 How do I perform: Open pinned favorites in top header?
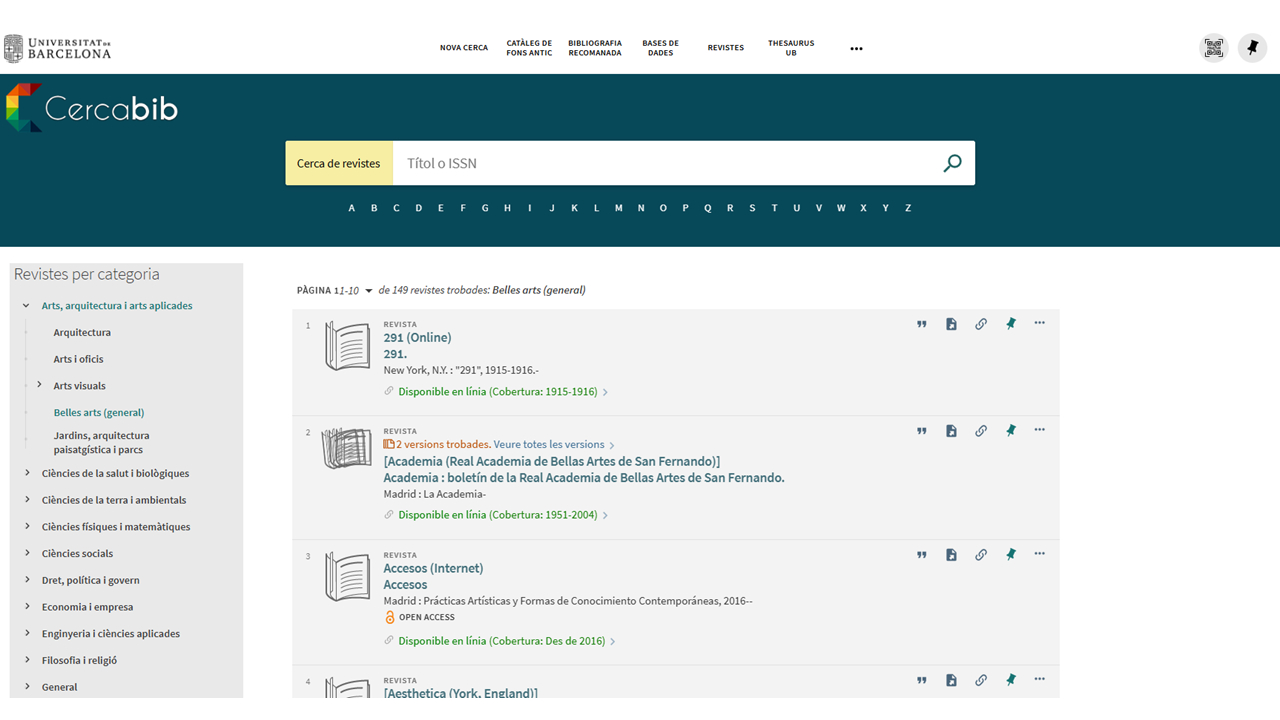pos(1252,48)
